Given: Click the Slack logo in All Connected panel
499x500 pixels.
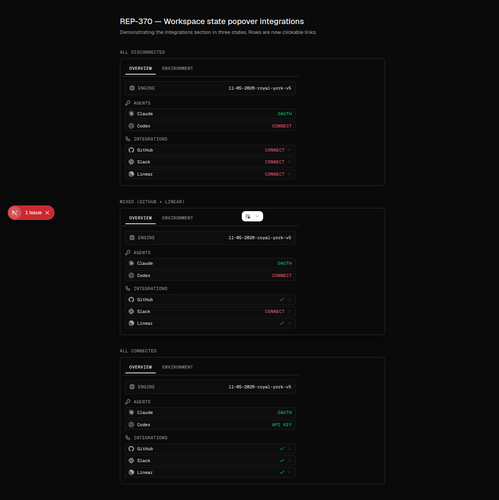Looking at the screenshot, I should pos(131,461).
